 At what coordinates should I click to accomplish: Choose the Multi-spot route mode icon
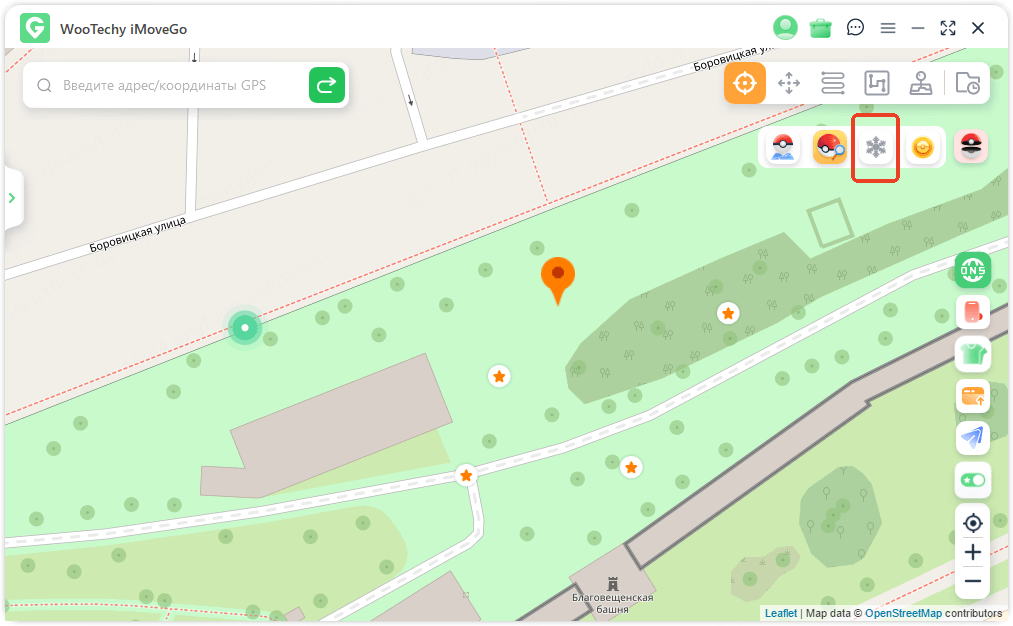877,83
